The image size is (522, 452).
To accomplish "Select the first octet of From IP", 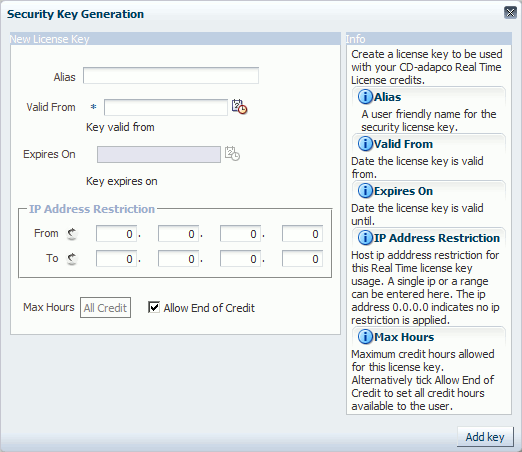I will pos(116,234).
